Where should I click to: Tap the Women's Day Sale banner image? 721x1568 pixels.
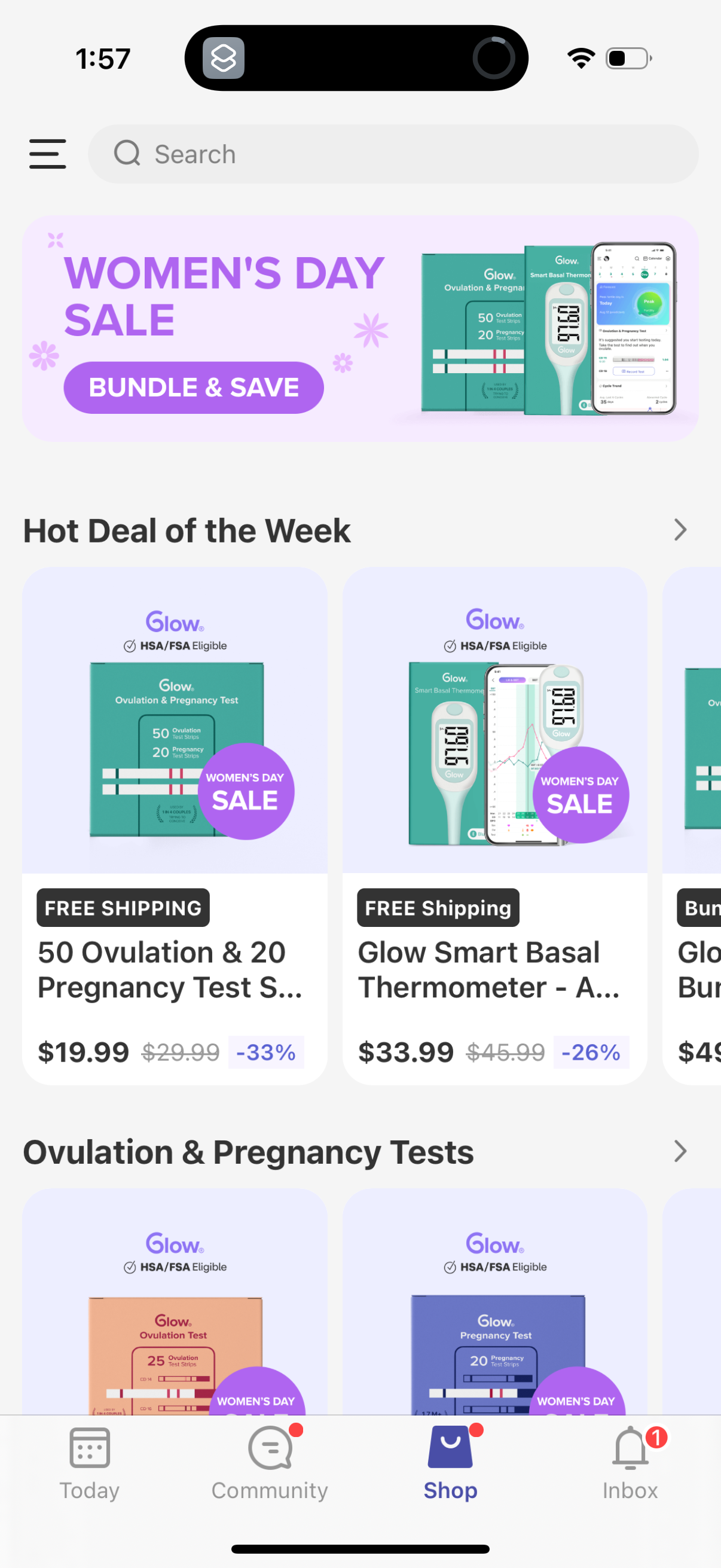click(360, 328)
